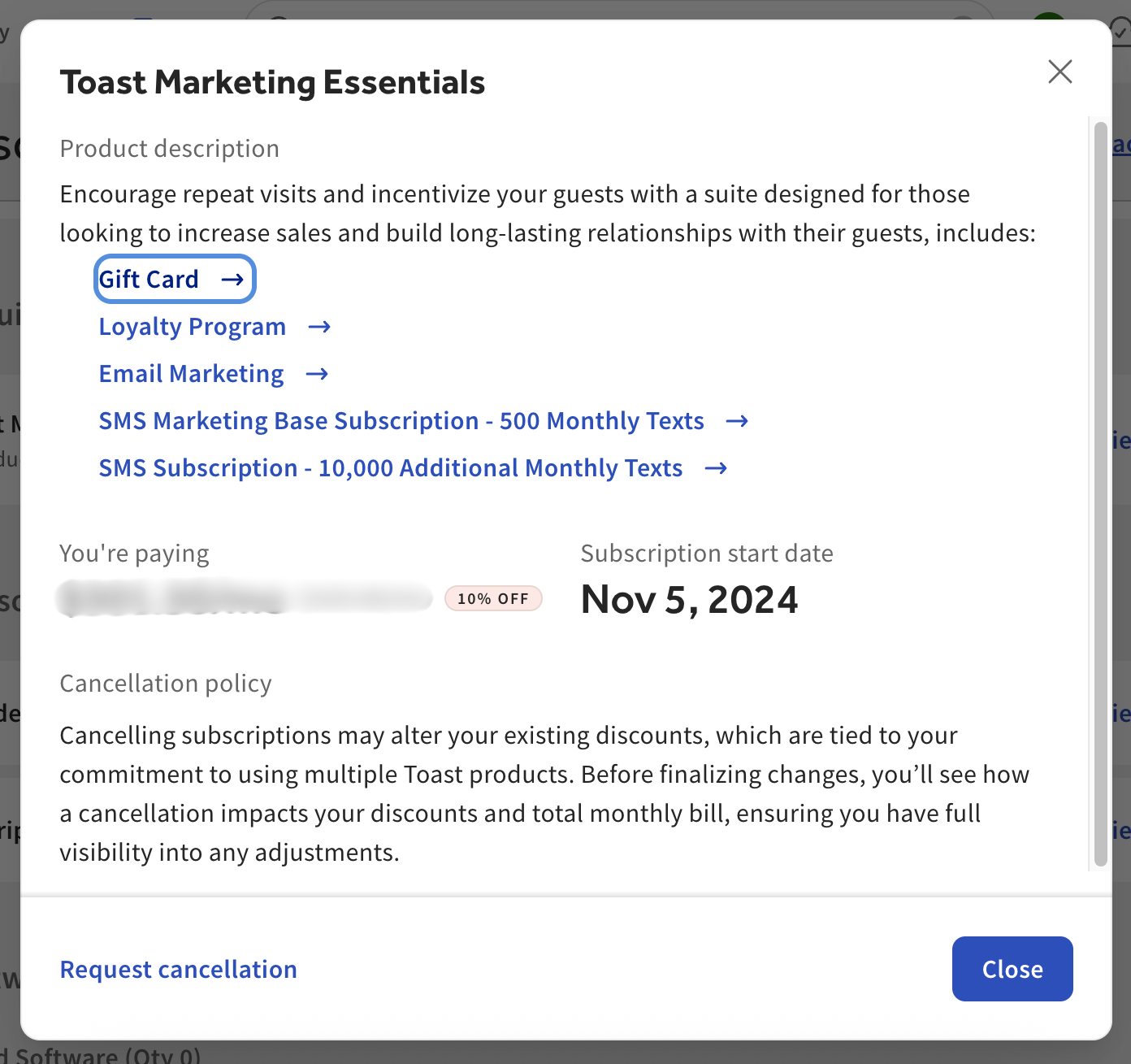The width and height of the screenshot is (1131, 1064).
Task: Click the arrow after SMS Marketing Base Subscription
Action: 737,421
